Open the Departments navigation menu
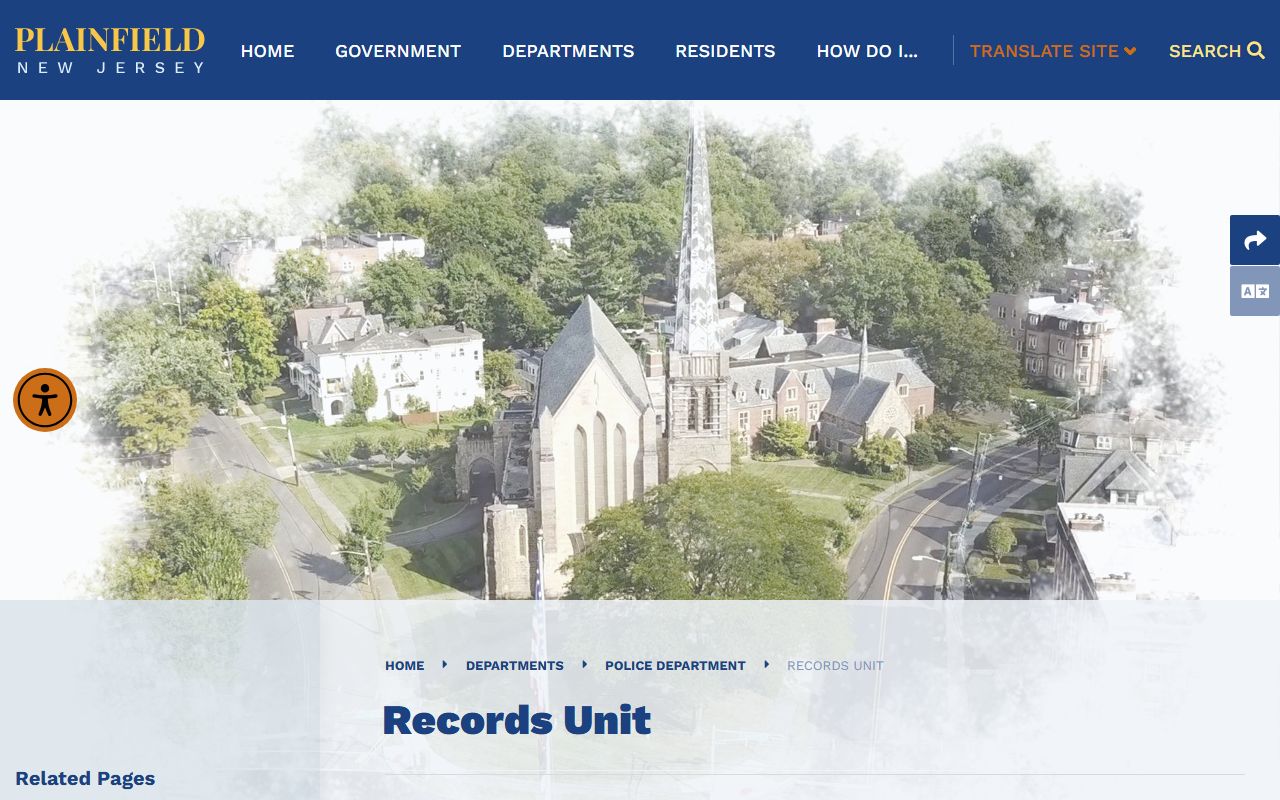Screen dimensions: 1280x800 pyautogui.click(x=568, y=51)
